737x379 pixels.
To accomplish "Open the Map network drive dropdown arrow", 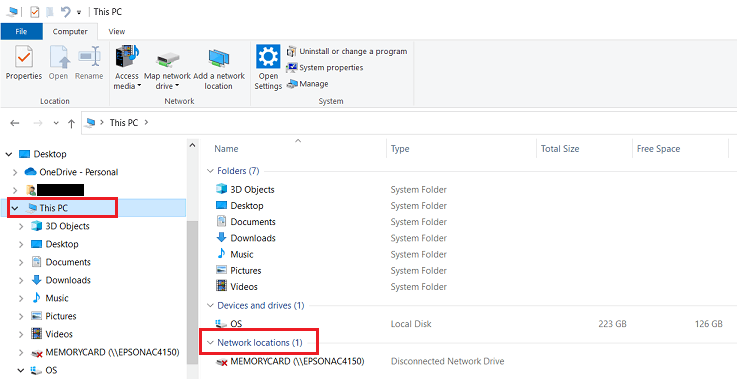I will pyautogui.click(x=177, y=86).
